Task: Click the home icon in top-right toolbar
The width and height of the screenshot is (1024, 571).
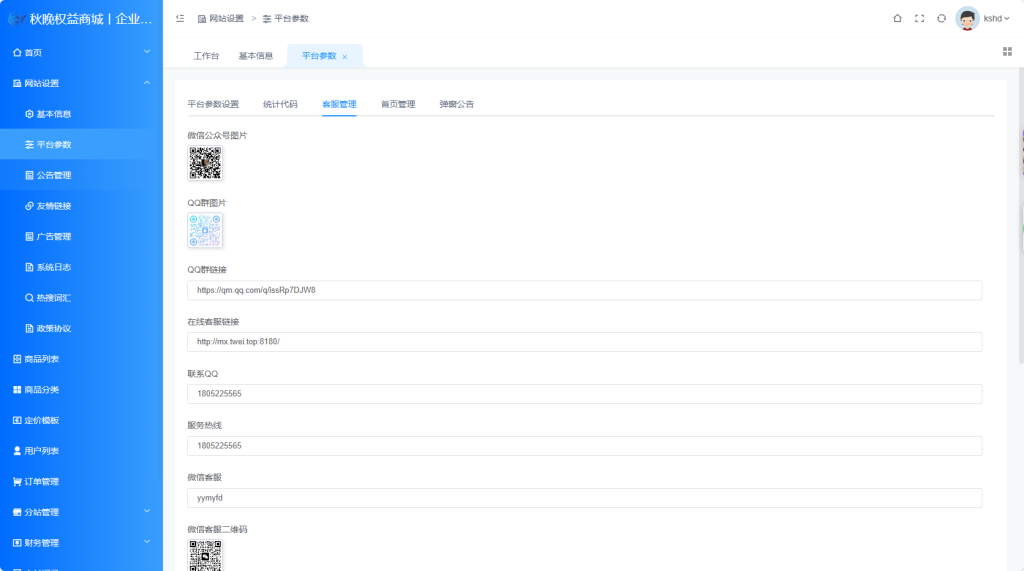Action: tap(897, 18)
